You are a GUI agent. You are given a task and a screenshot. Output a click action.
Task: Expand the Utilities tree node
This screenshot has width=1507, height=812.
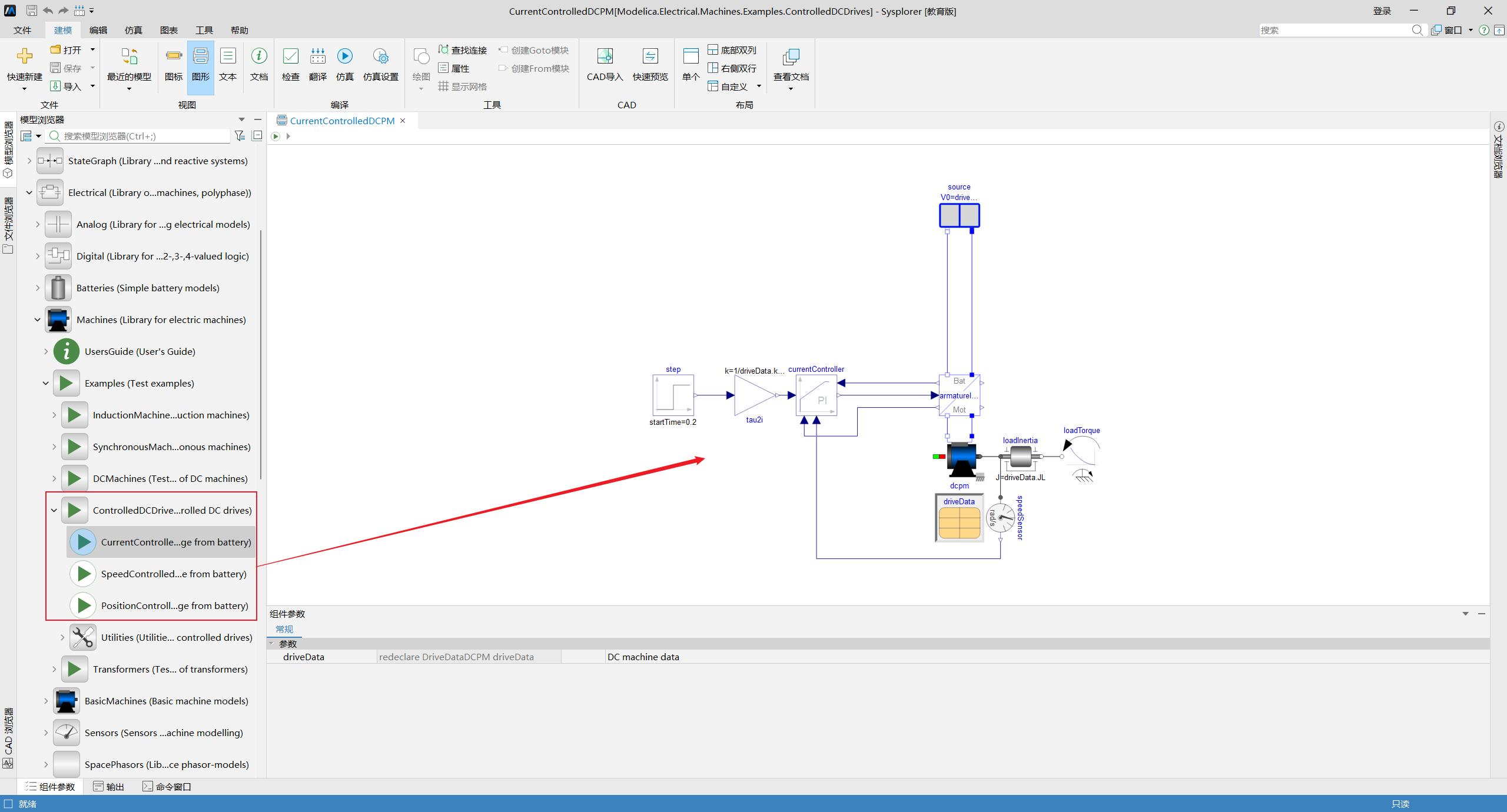(62, 637)
